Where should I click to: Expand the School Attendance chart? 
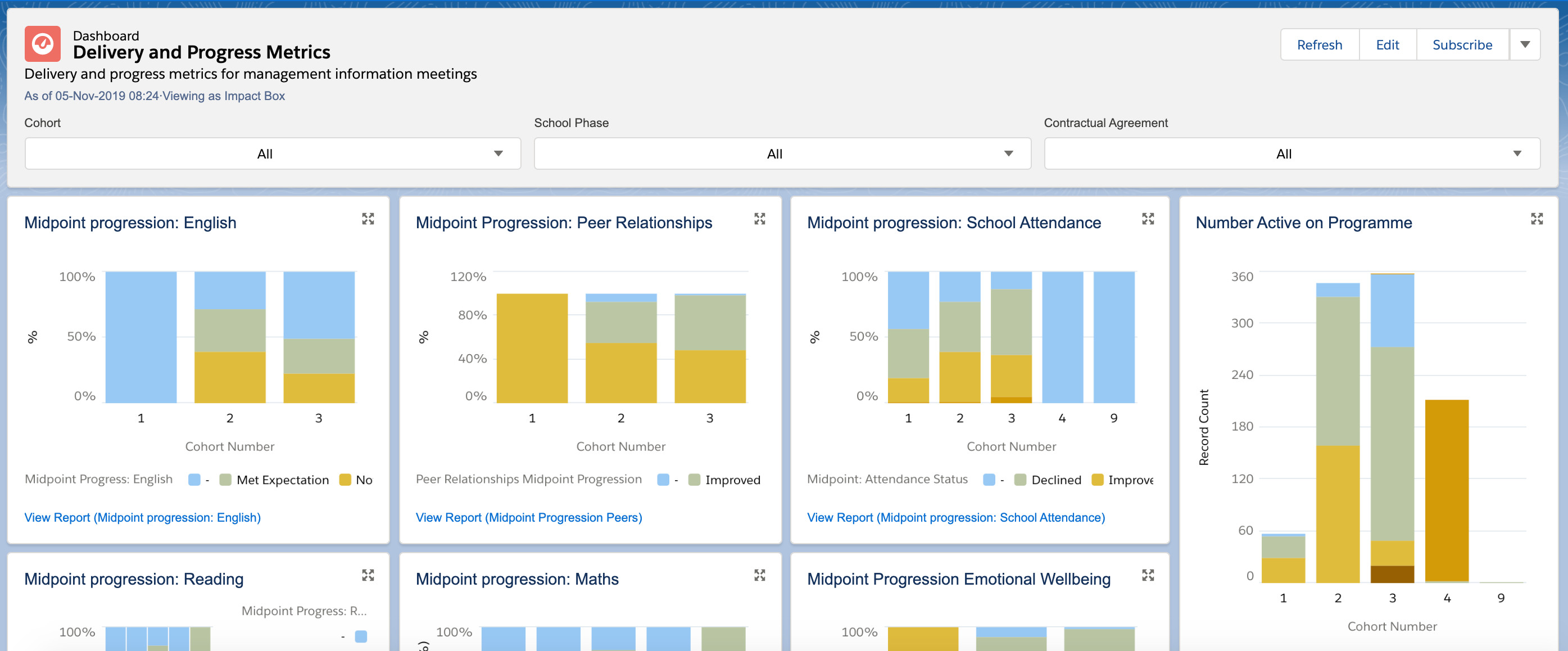[1148, 219]
